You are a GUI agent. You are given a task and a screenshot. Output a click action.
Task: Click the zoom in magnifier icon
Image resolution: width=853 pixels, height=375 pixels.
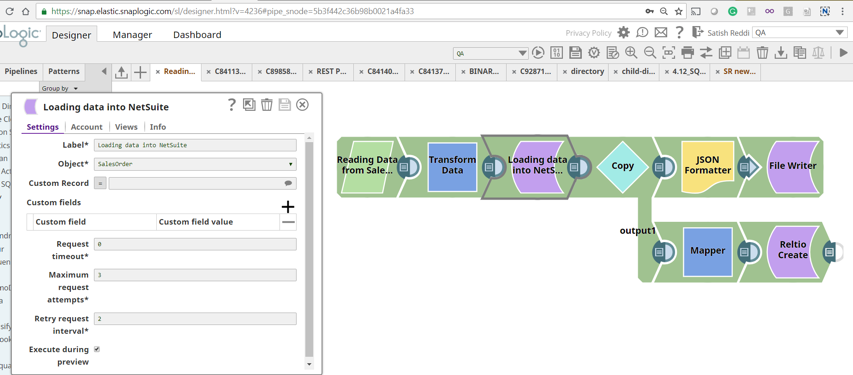[631, 52]
